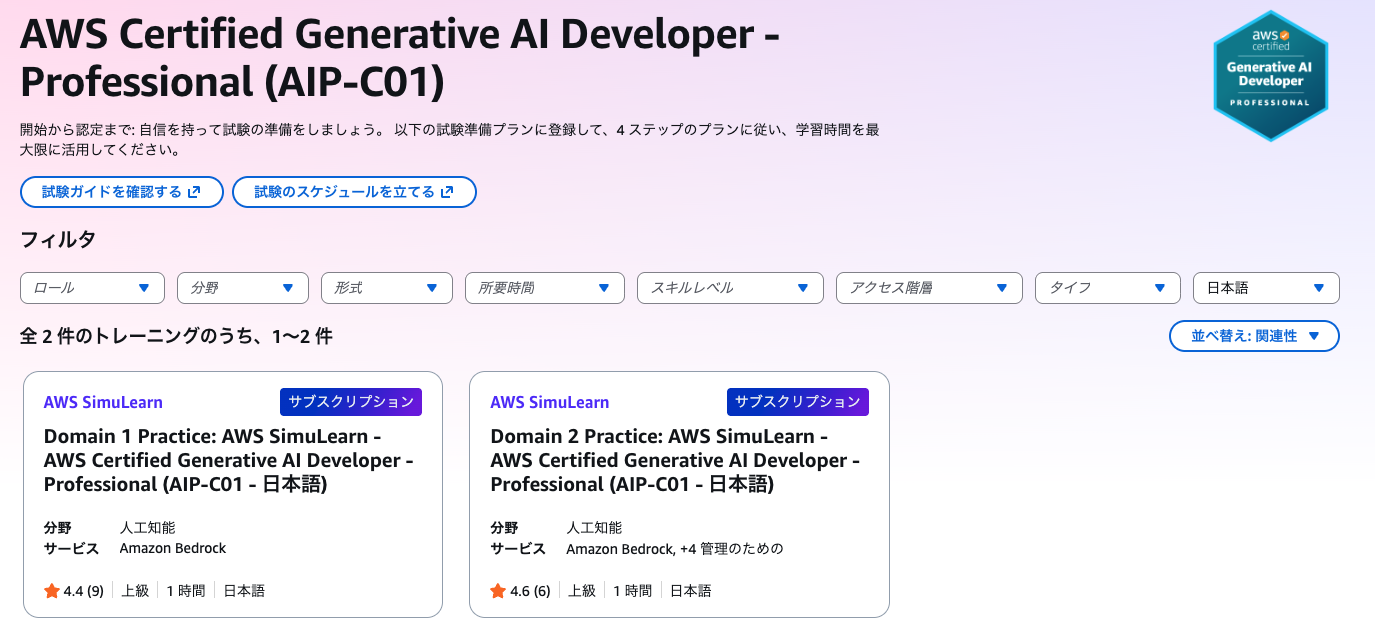The image size is (1375, 638).
Task: Click the 4.6 (6) rating text
Action: 531,591
